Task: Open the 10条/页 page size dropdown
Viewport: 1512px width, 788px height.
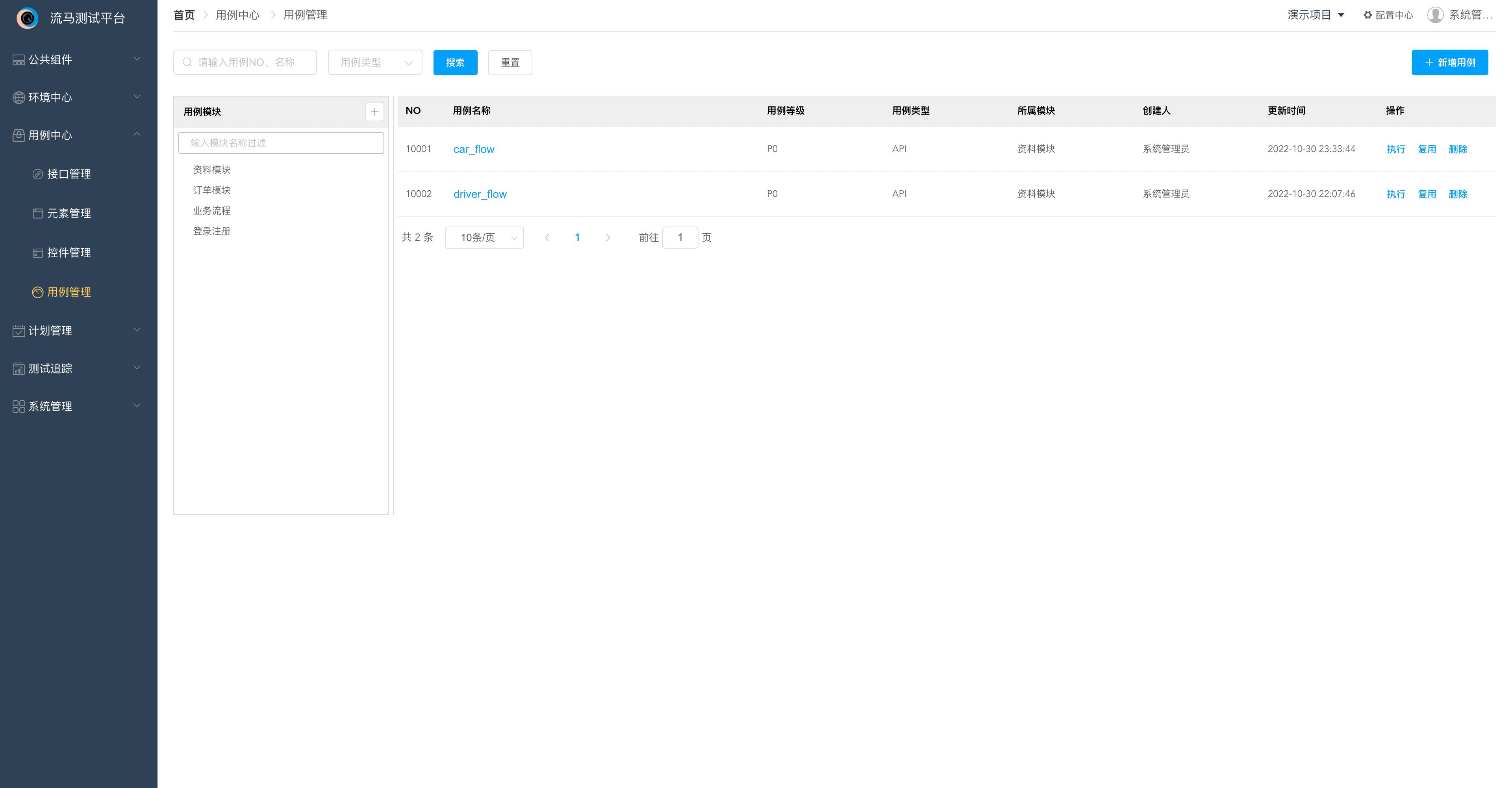Action: click(x=484, y=238)
